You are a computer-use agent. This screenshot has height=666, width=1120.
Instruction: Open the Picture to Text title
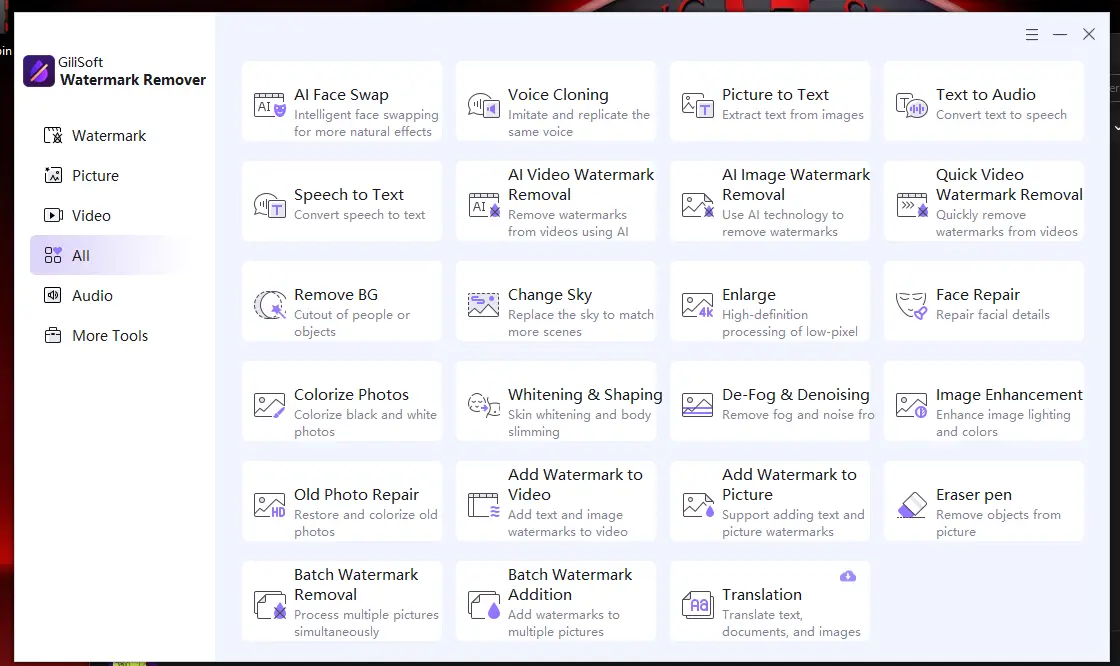tap(775, 94)
